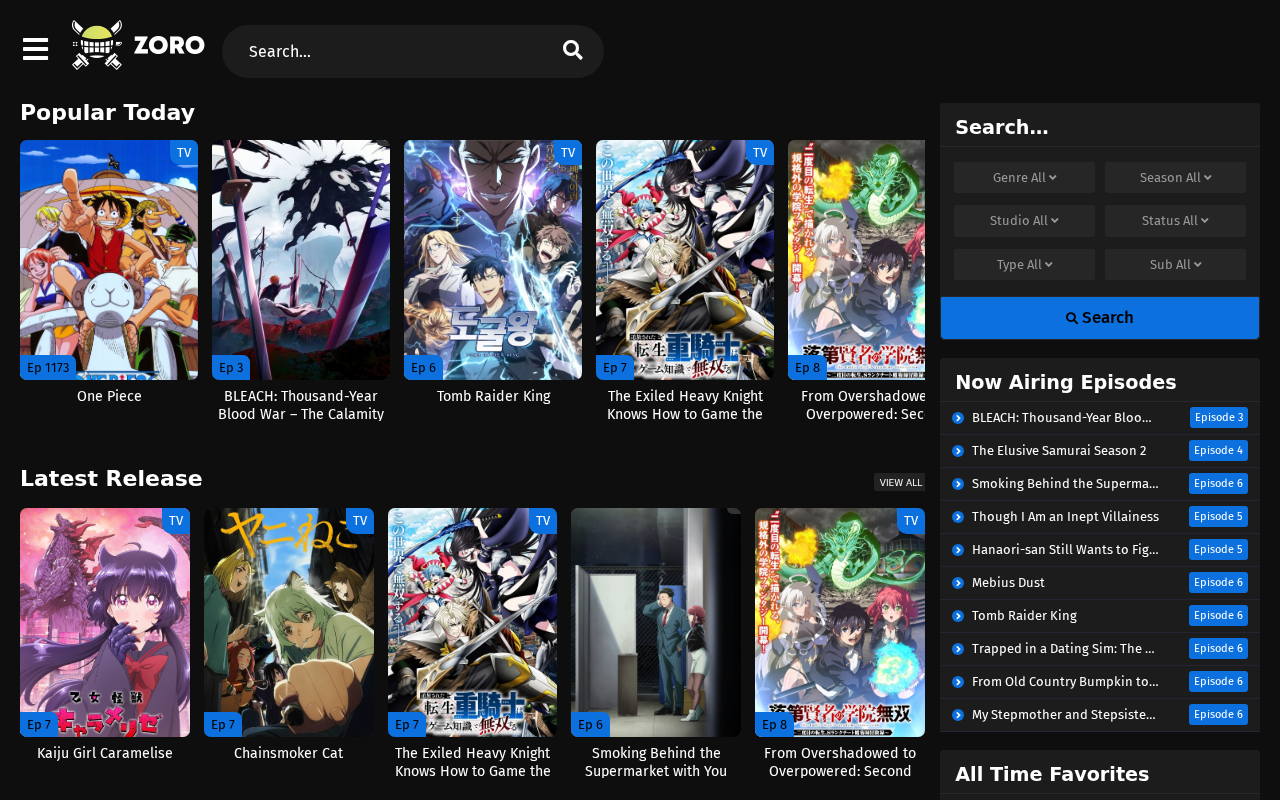Click Episode 6 badge for Tomb Raider King

click(x=1219, y=616)
